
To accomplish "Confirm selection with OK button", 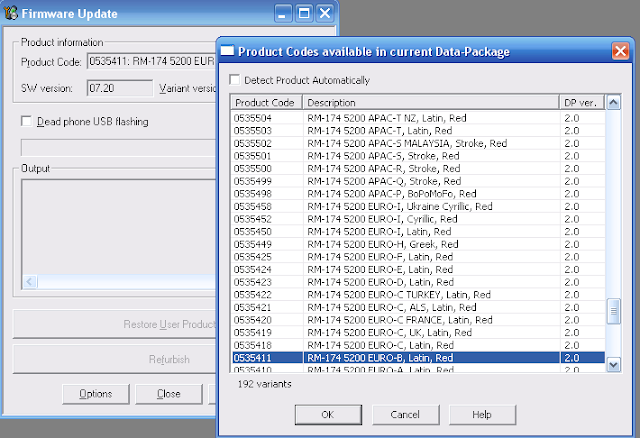I will click(328, 415).
